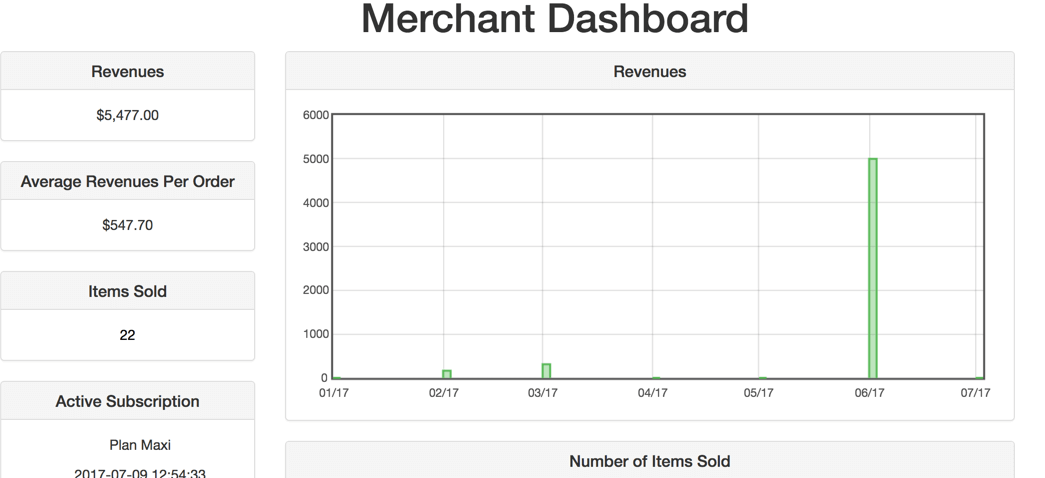
Task: Open the Active Subscription card heading
Action: pyautogui.click(x=127, y=402)
